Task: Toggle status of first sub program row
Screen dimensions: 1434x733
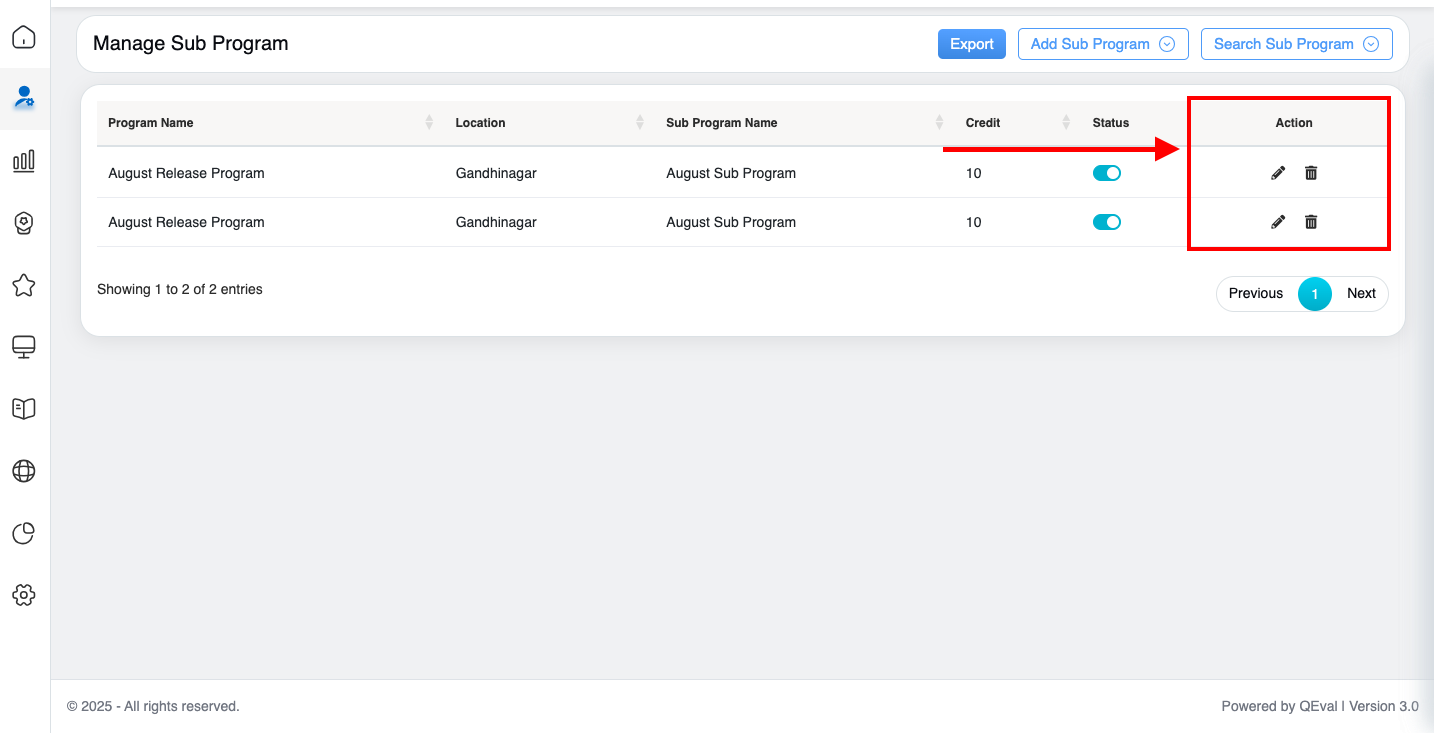Action: [x=1106, y=173]
